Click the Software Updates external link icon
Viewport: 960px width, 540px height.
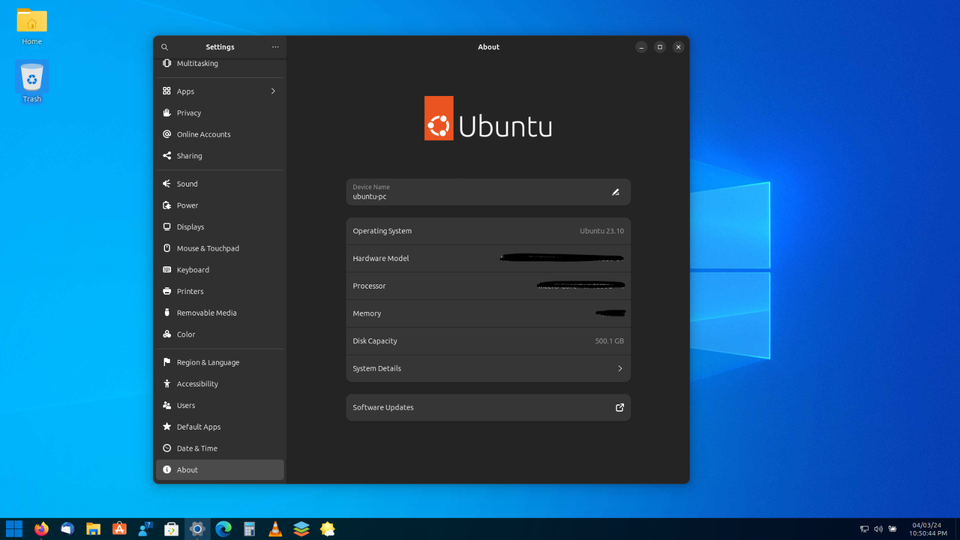(x=620, y=407)
